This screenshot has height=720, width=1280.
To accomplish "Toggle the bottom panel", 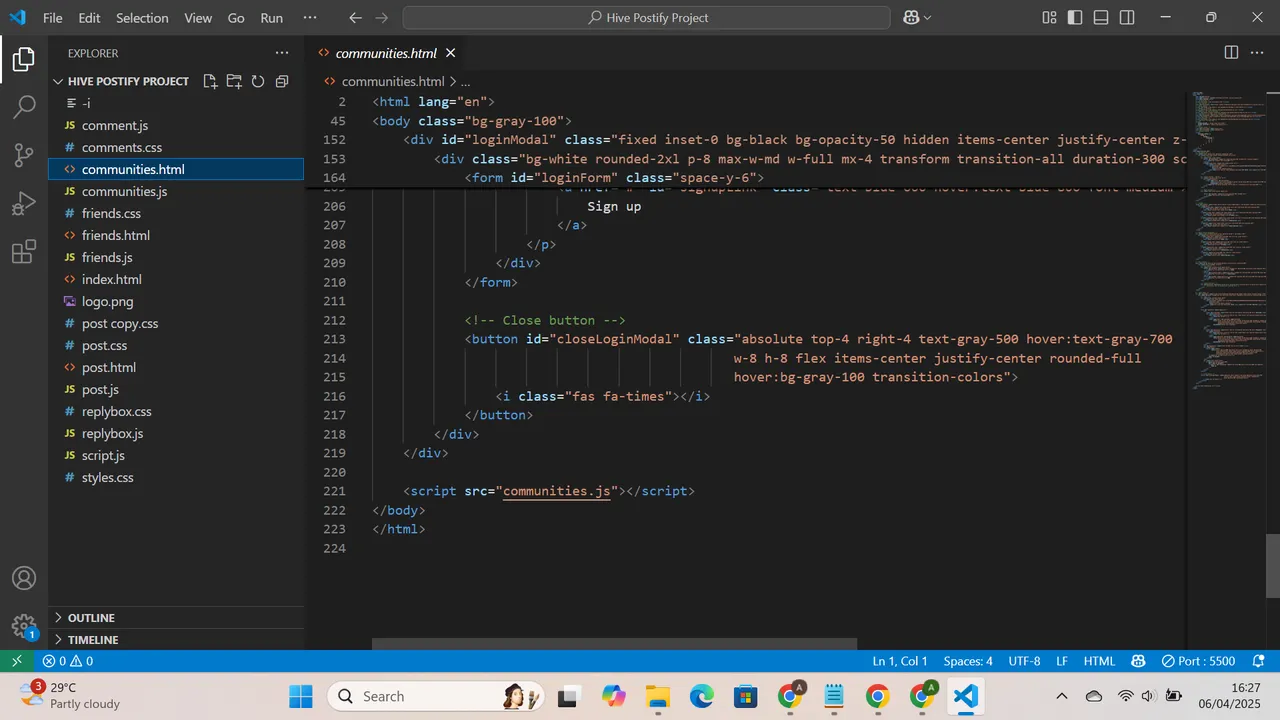I will point(1101,18).
